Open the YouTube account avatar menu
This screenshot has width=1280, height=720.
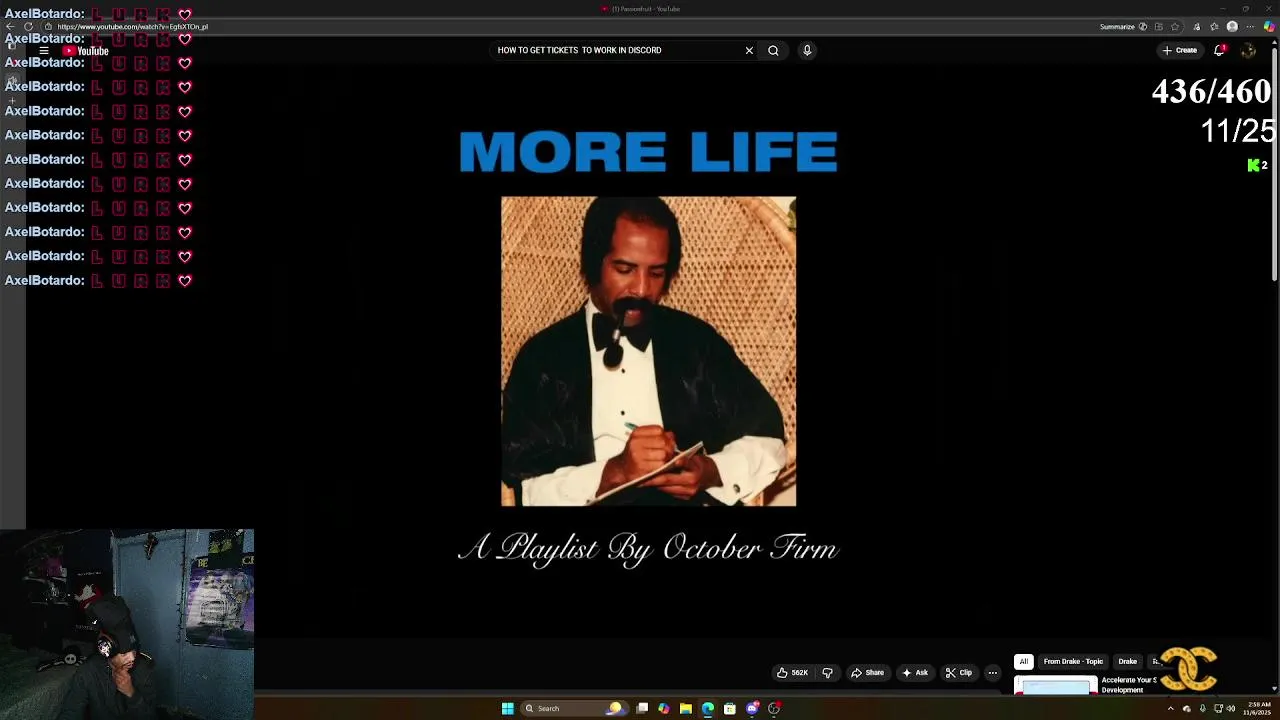[1248, 50]
